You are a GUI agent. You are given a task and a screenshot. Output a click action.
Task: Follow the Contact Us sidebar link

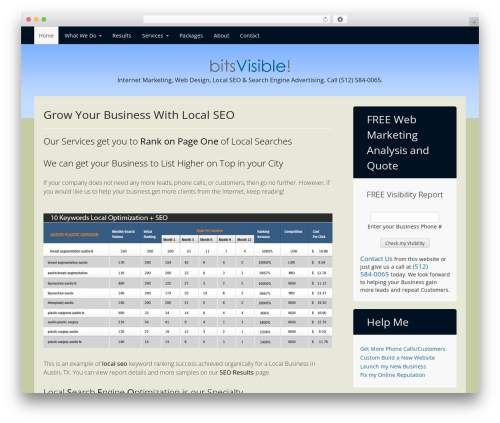click(376, 259)
